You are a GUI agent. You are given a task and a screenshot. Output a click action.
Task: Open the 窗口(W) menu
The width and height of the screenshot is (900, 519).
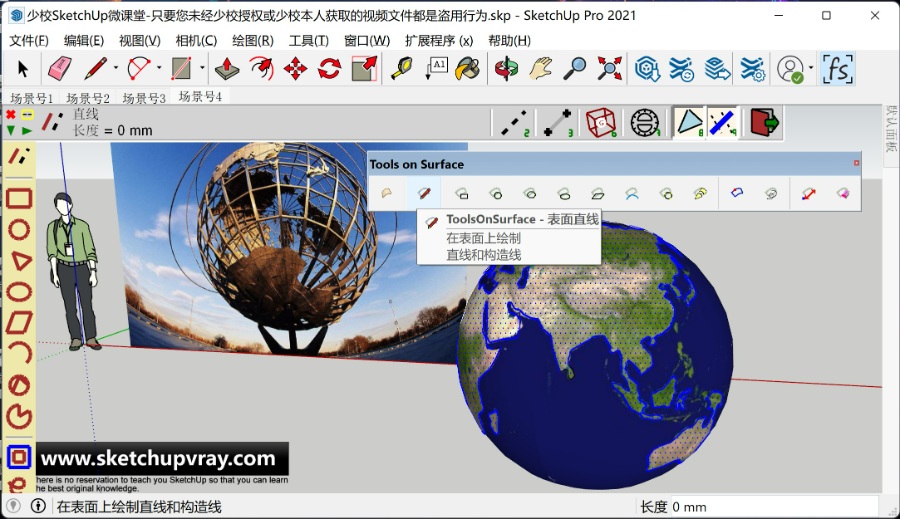pyautogui.click(x=367, y=41)
